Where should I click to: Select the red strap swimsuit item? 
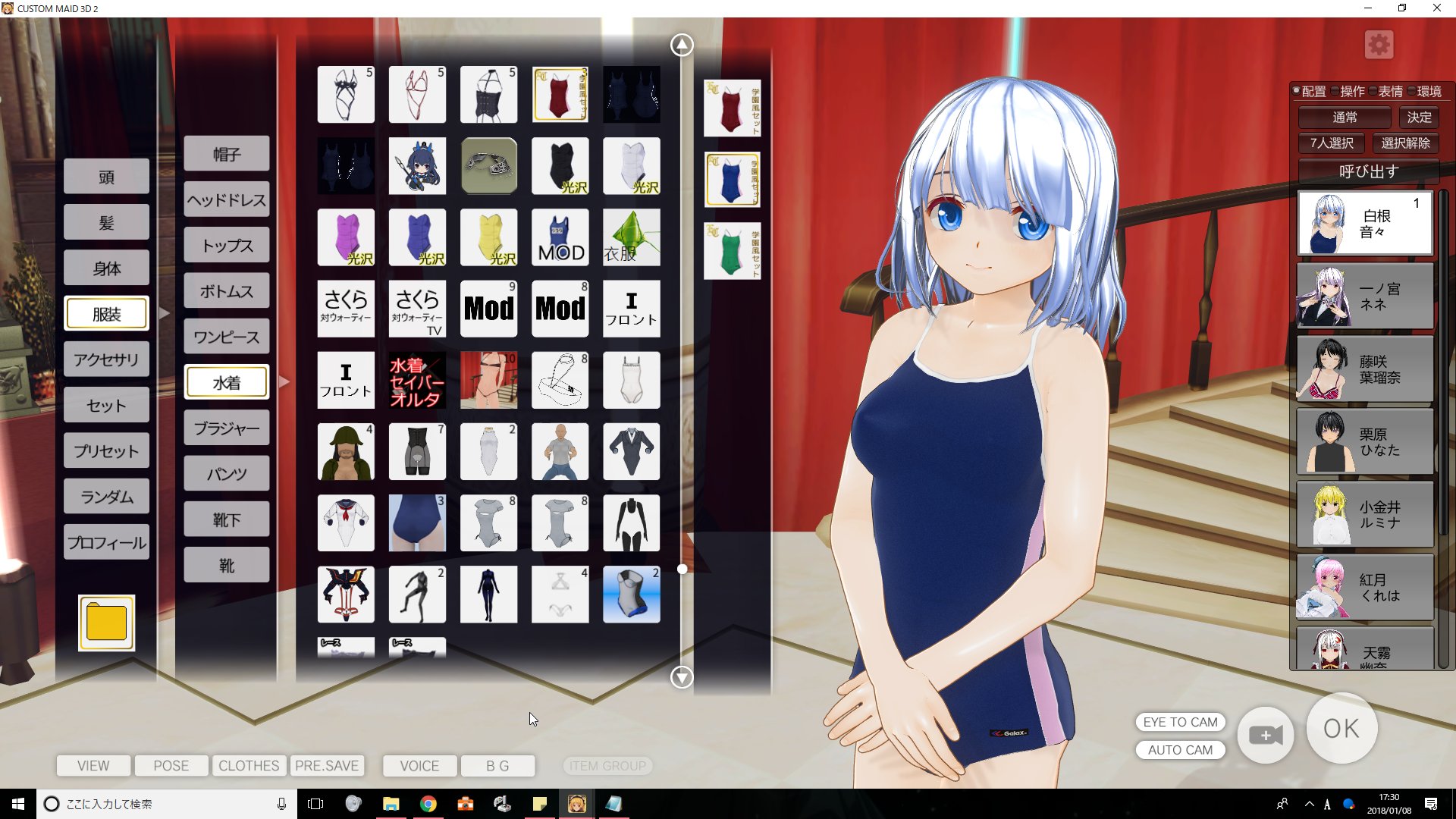tap(417, 94)
